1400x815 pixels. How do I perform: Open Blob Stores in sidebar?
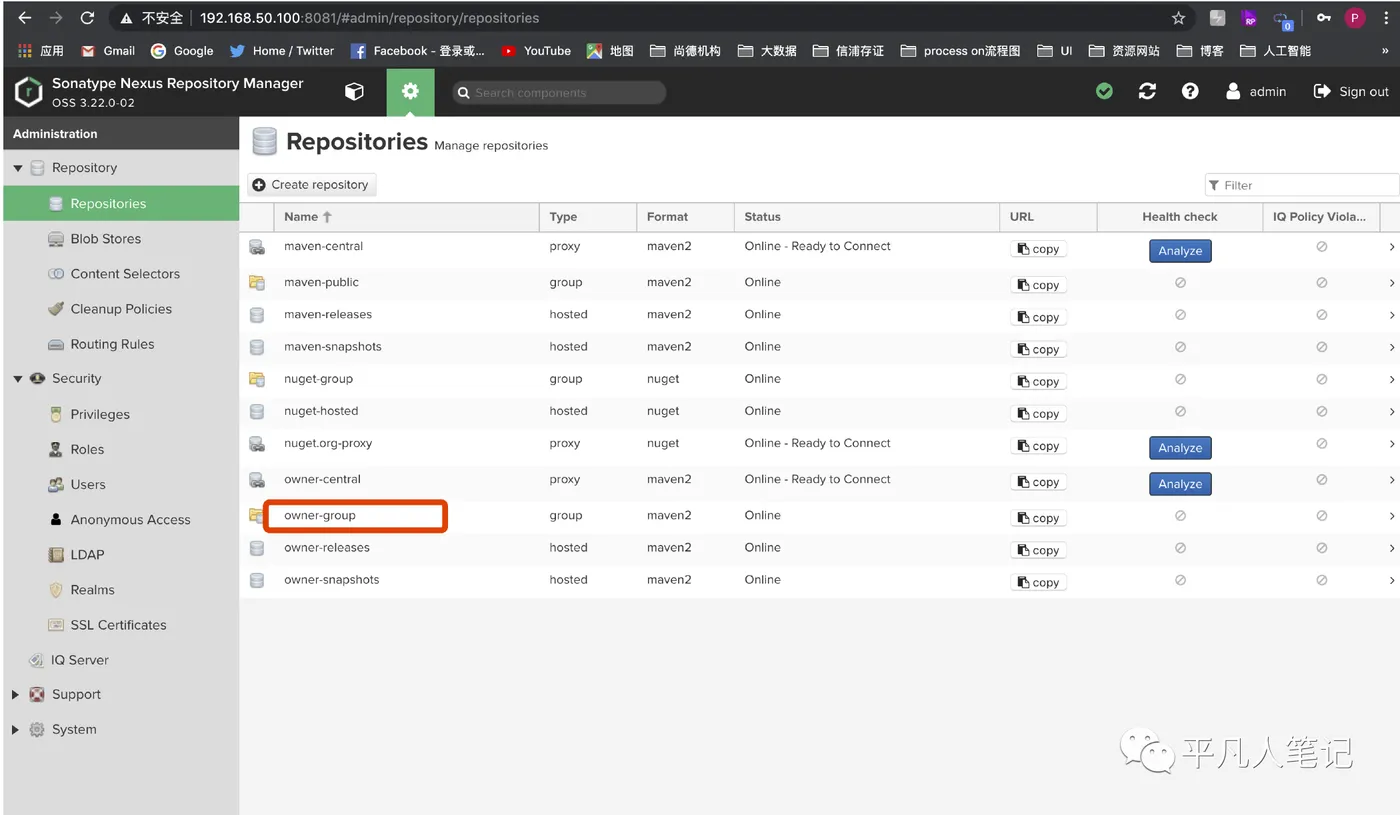(105, 239)
